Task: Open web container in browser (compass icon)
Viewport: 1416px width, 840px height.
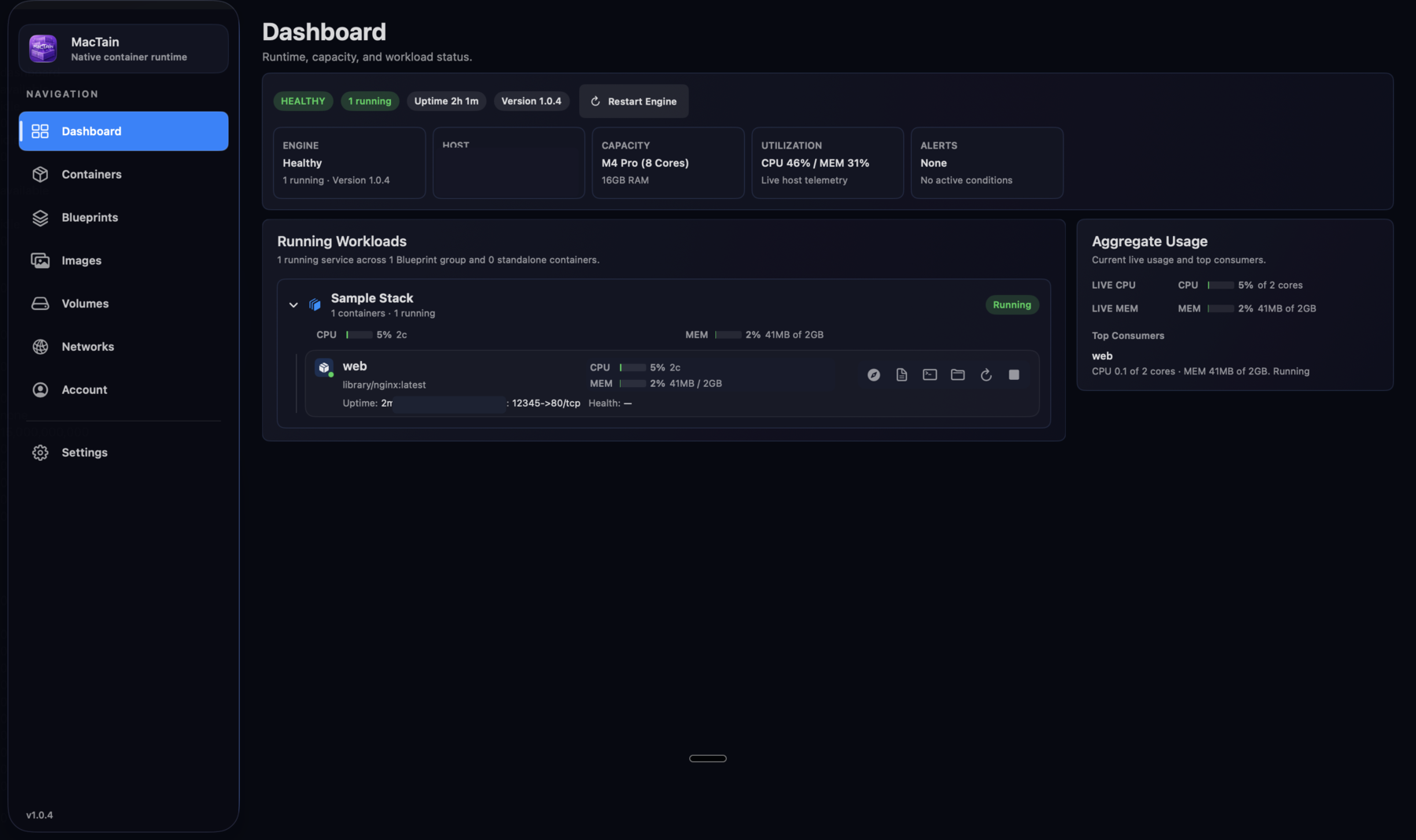Action: (x=873, y=375)
